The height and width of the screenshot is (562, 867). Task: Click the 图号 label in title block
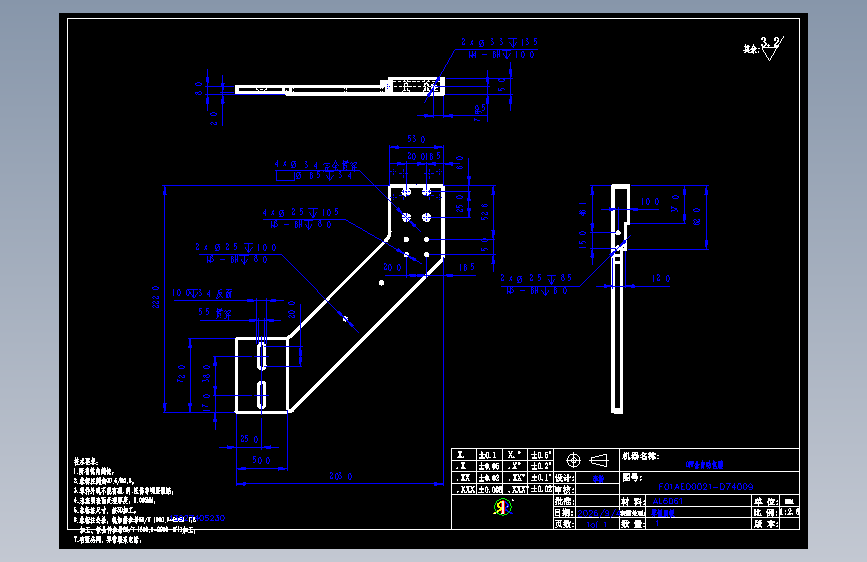(632, 477)
